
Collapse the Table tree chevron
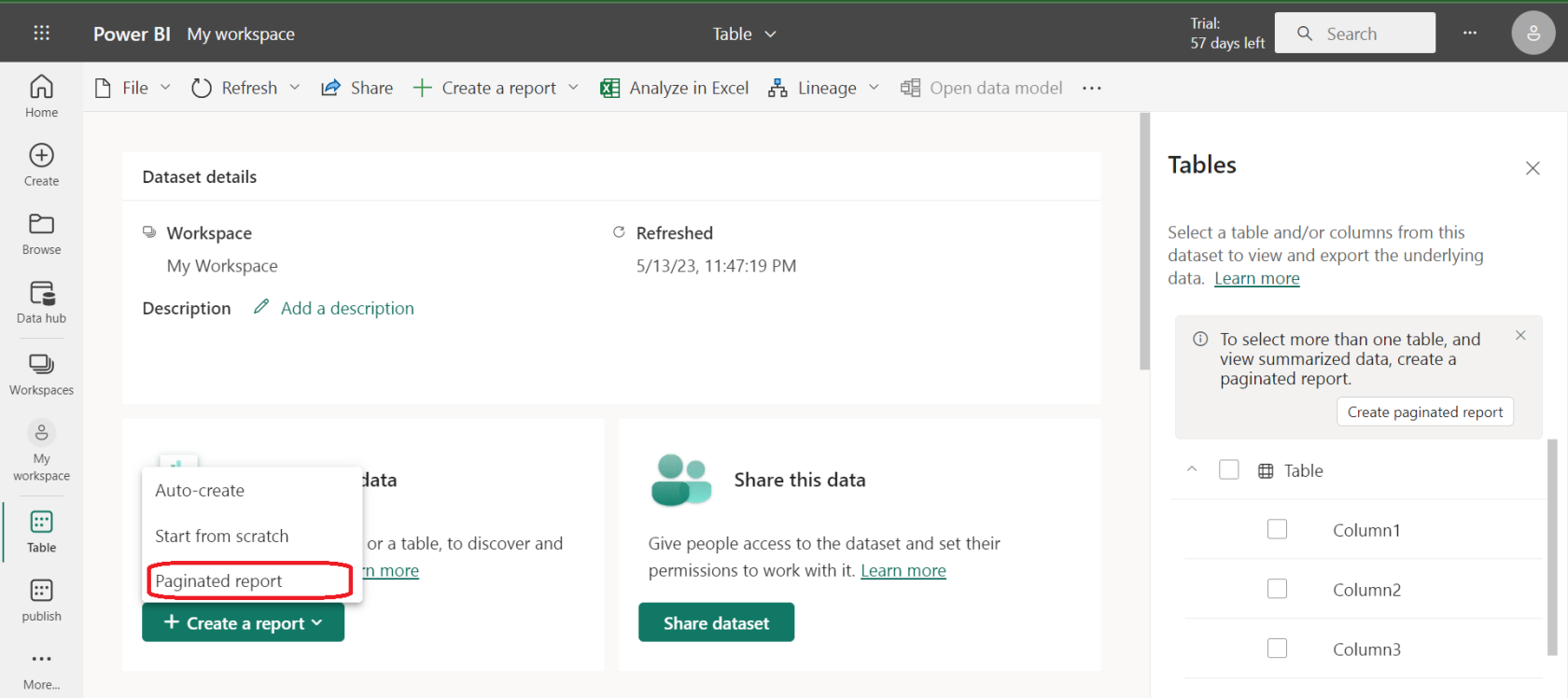[1192, 469]
